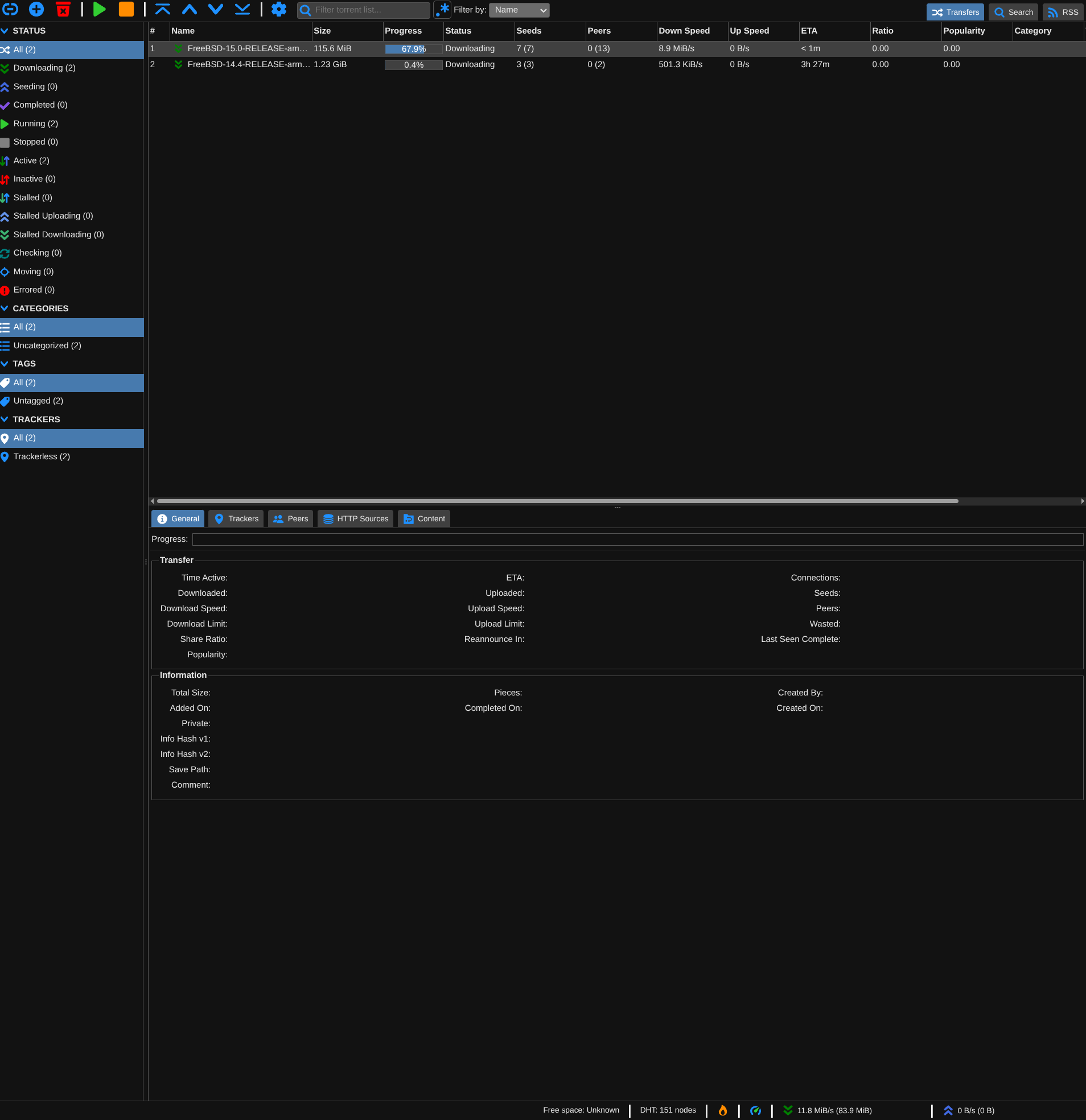This screenshot has height=1120, width=1086.
Task: Click the add torrent link icon
Action: (x=10, y=9)
